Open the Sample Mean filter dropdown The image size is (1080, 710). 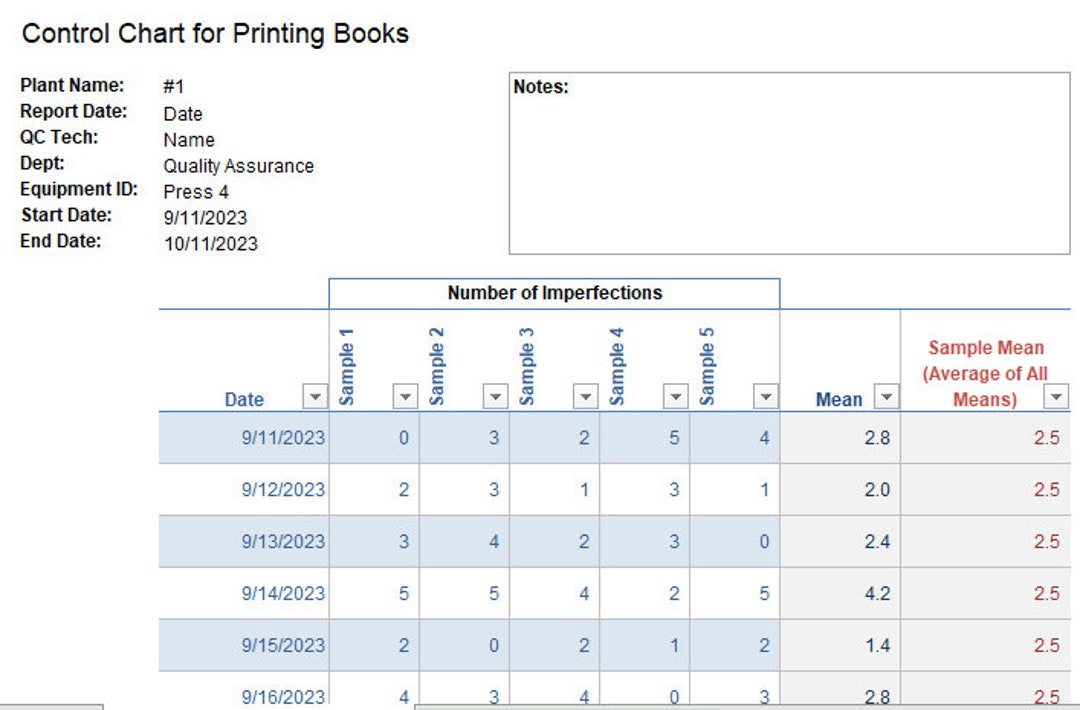(x=1057, y=397)
